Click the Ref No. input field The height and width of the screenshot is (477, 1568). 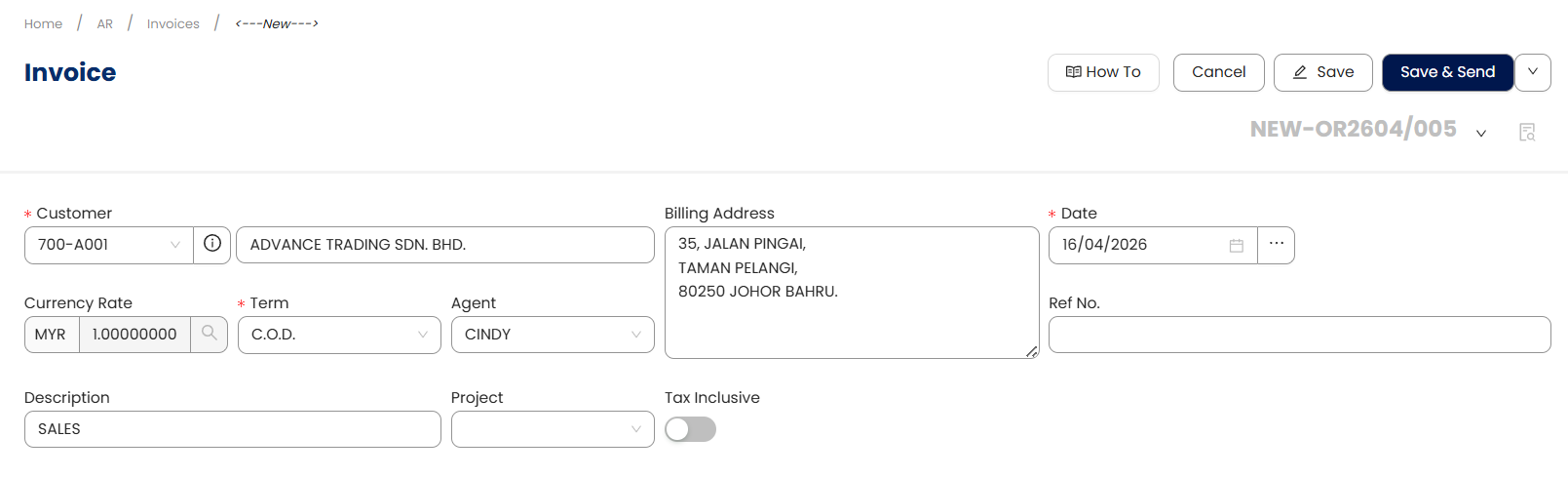pyautogui.click(x=1299, y=335)
